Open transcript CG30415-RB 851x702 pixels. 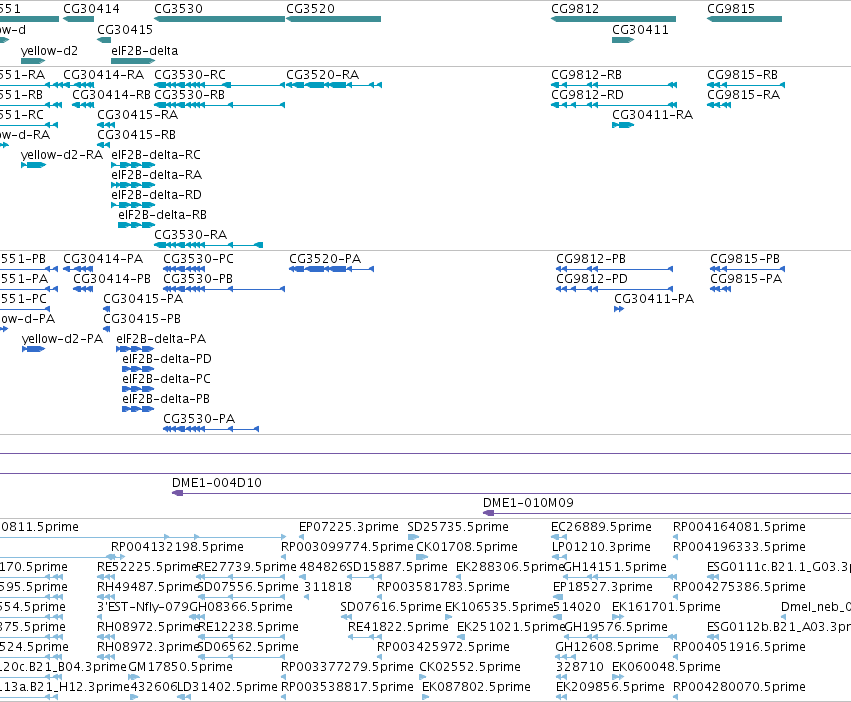click(136, 135)
